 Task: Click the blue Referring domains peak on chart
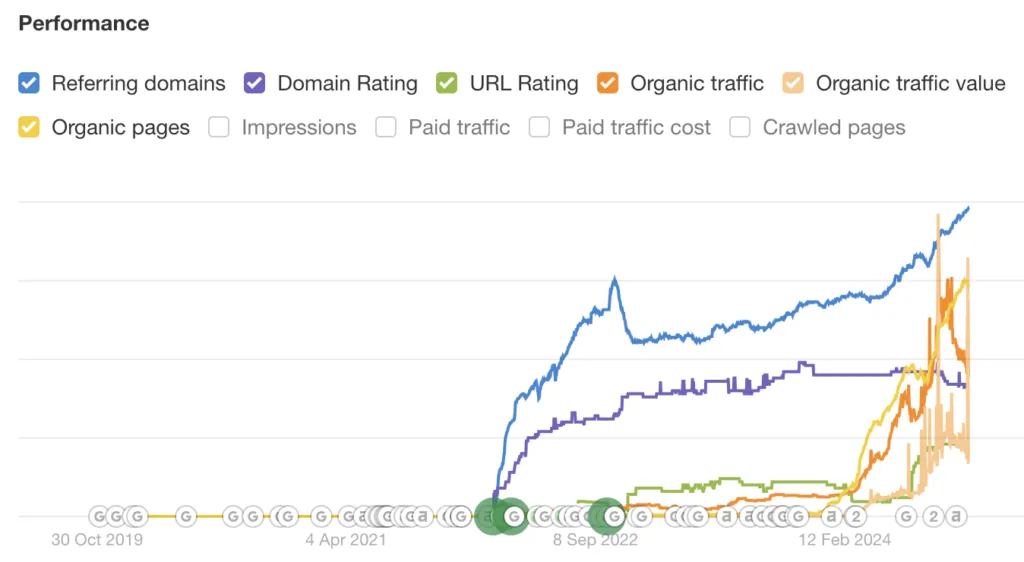(x=615, y=279)
